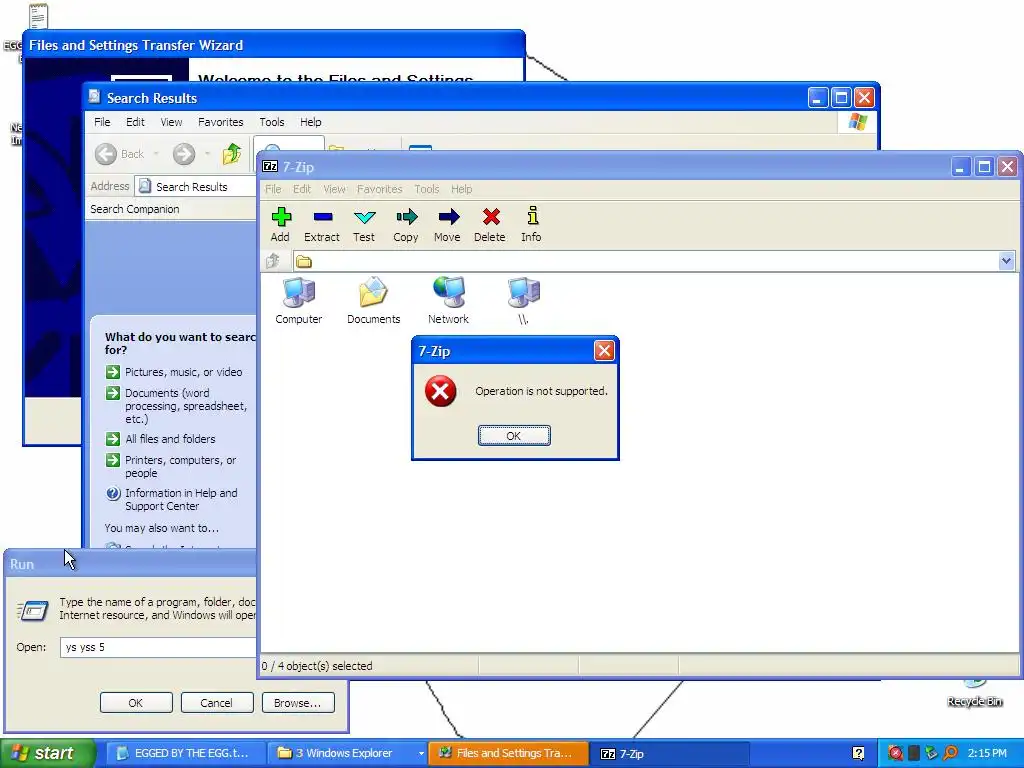Click the help question mark in taskbar

[x=859, y=753]
